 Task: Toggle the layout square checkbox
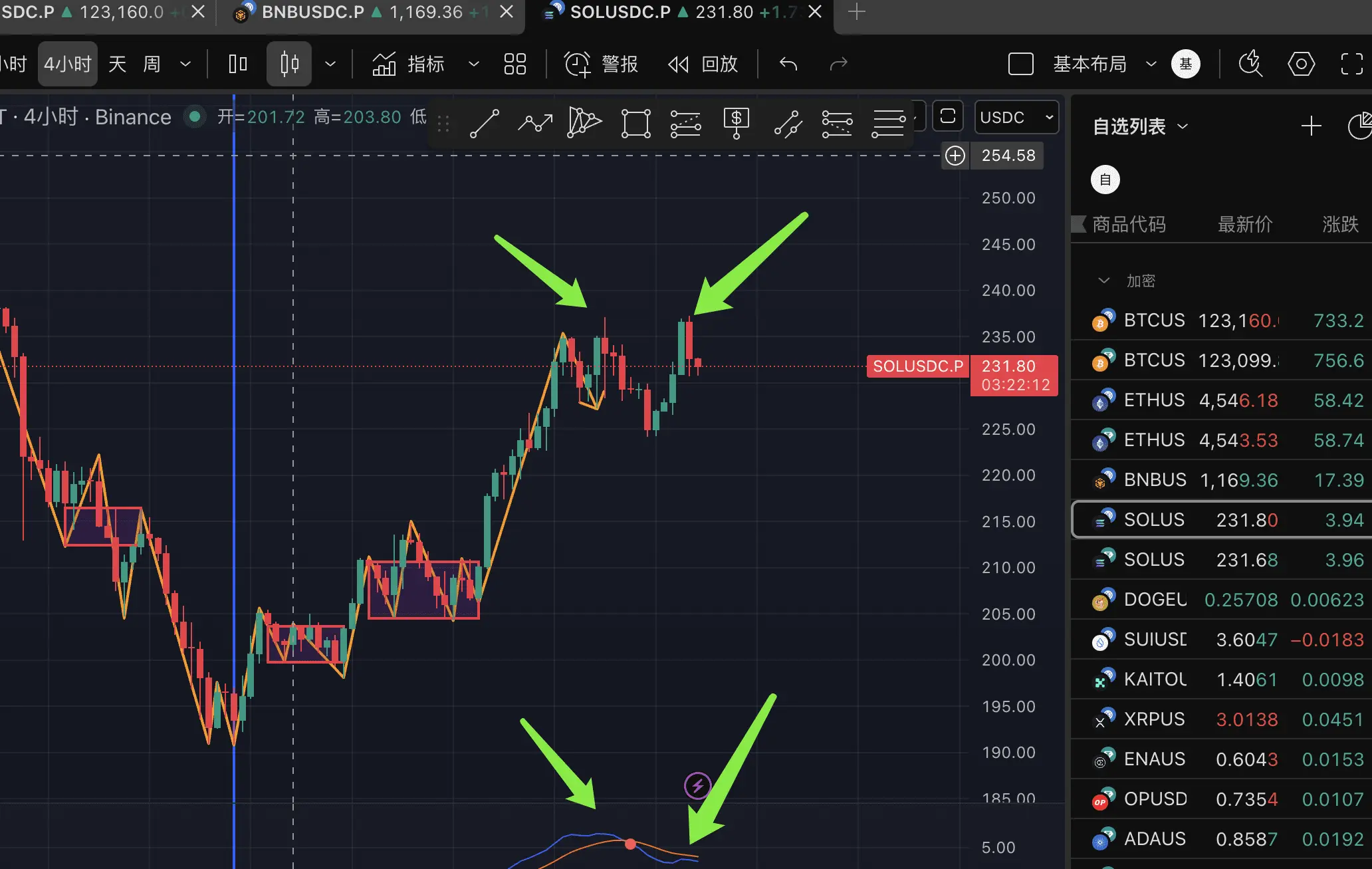tap(1020, 64)
